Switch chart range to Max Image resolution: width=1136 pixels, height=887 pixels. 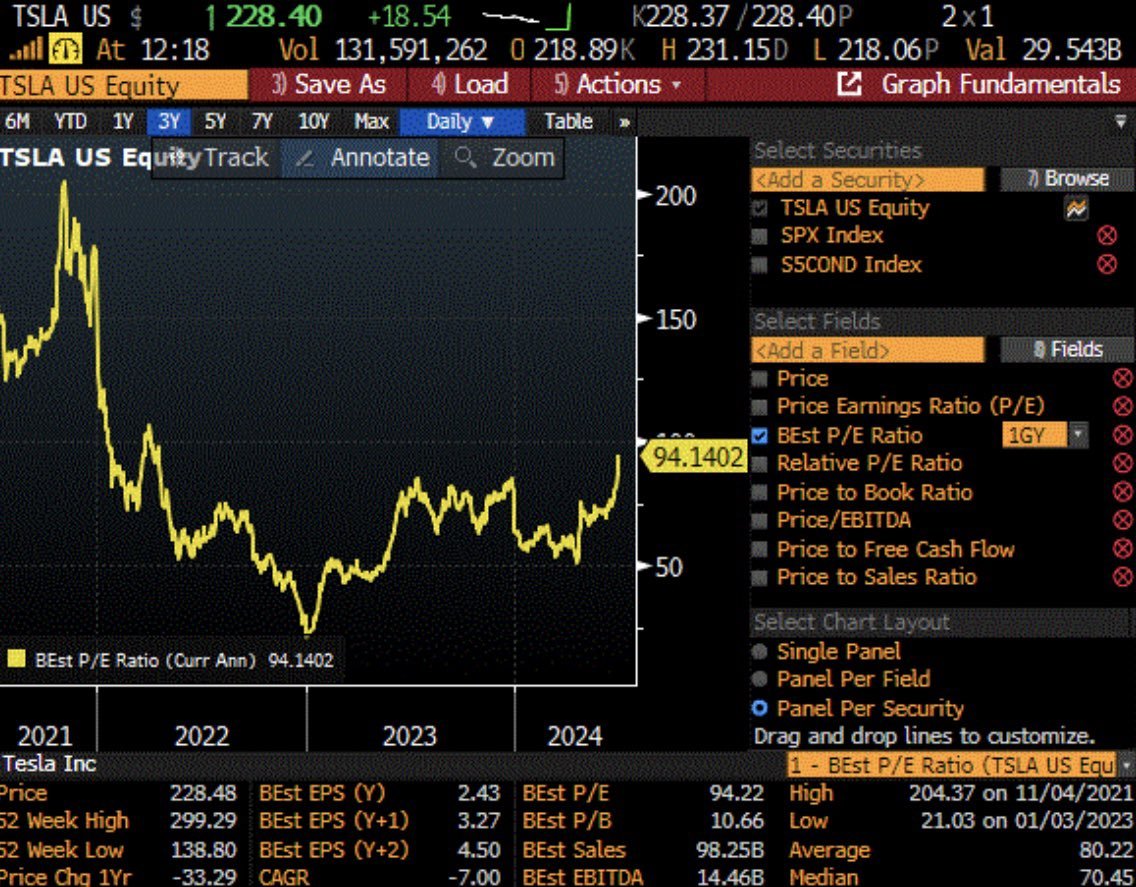pos(372,122)
